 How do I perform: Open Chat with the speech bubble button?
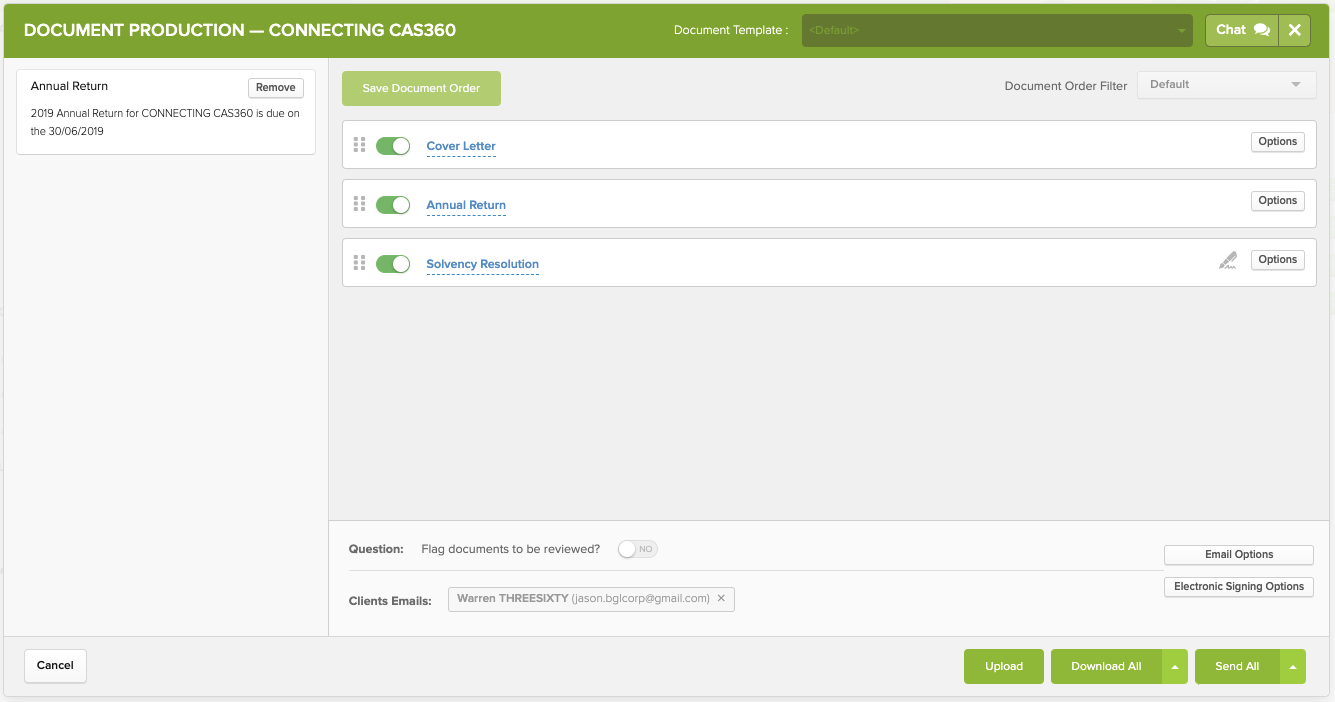[1242, 30]
